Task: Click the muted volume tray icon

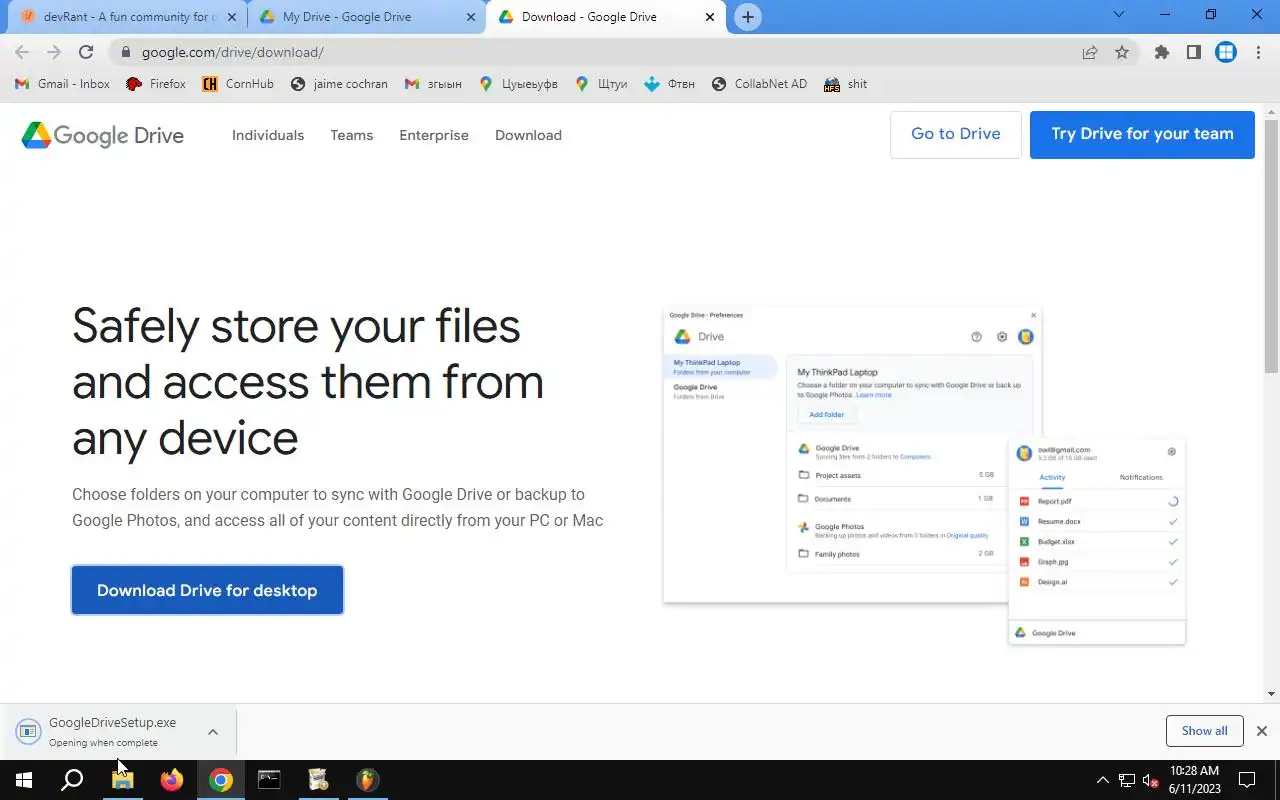Action: (1151, 780)
